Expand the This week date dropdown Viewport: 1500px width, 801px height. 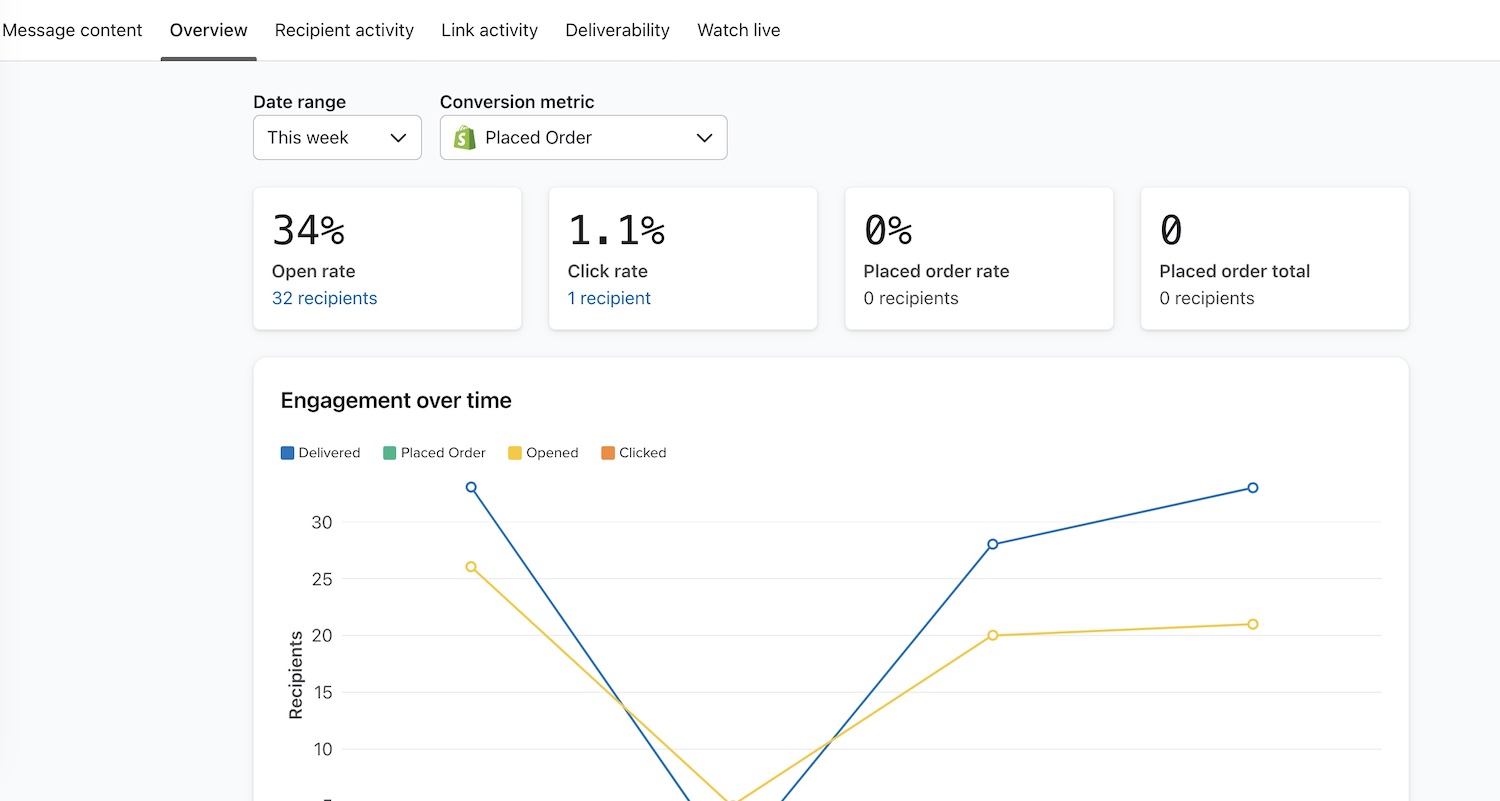tap(337, 137)
